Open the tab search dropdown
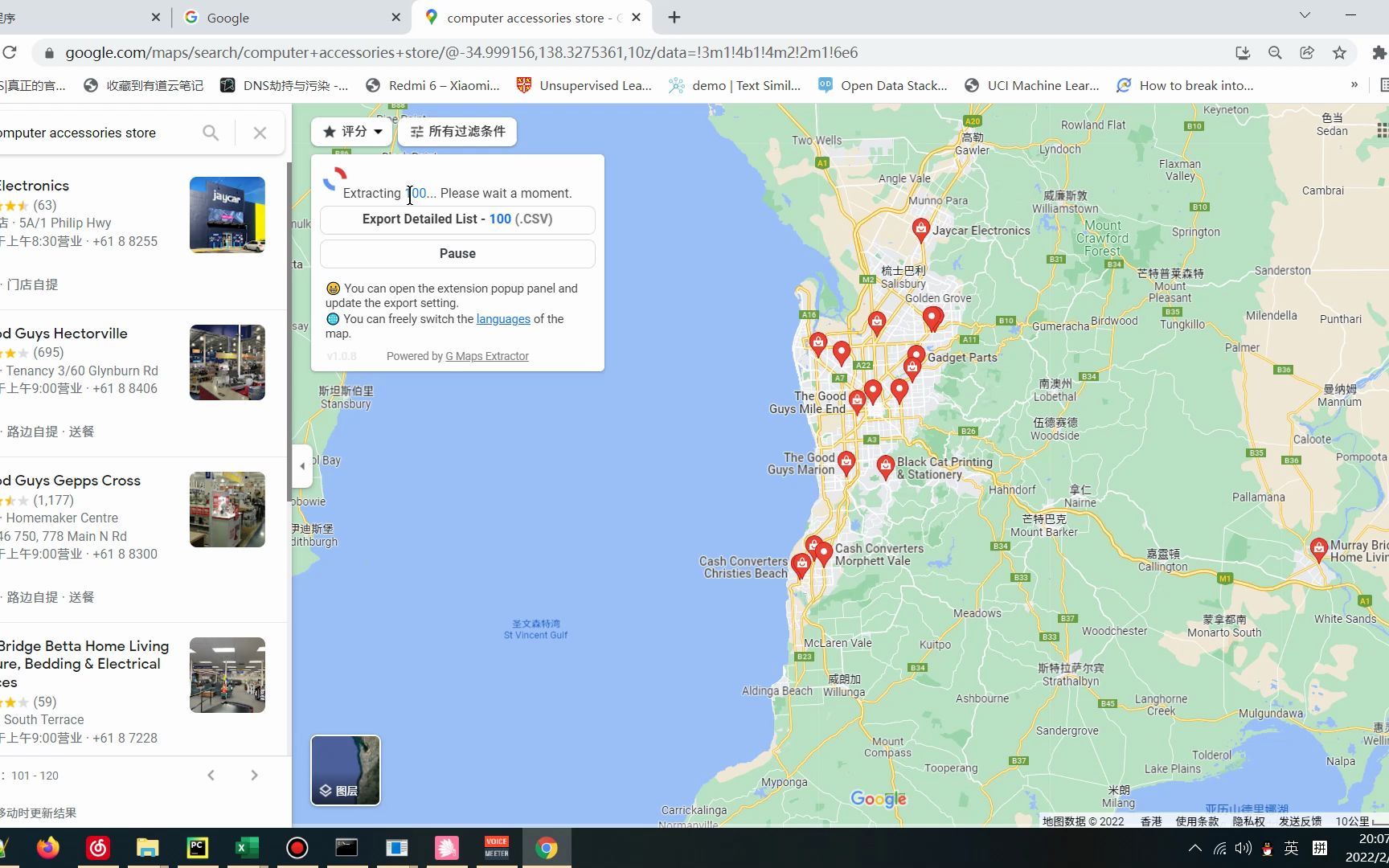 pyautogui.click(x=1305, y=15)
